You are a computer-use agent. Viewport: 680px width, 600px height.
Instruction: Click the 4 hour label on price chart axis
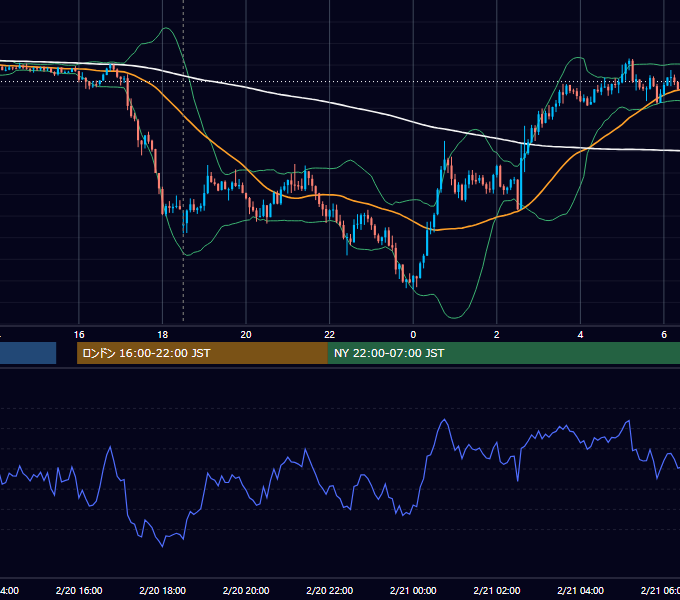[x=580, y=335]
